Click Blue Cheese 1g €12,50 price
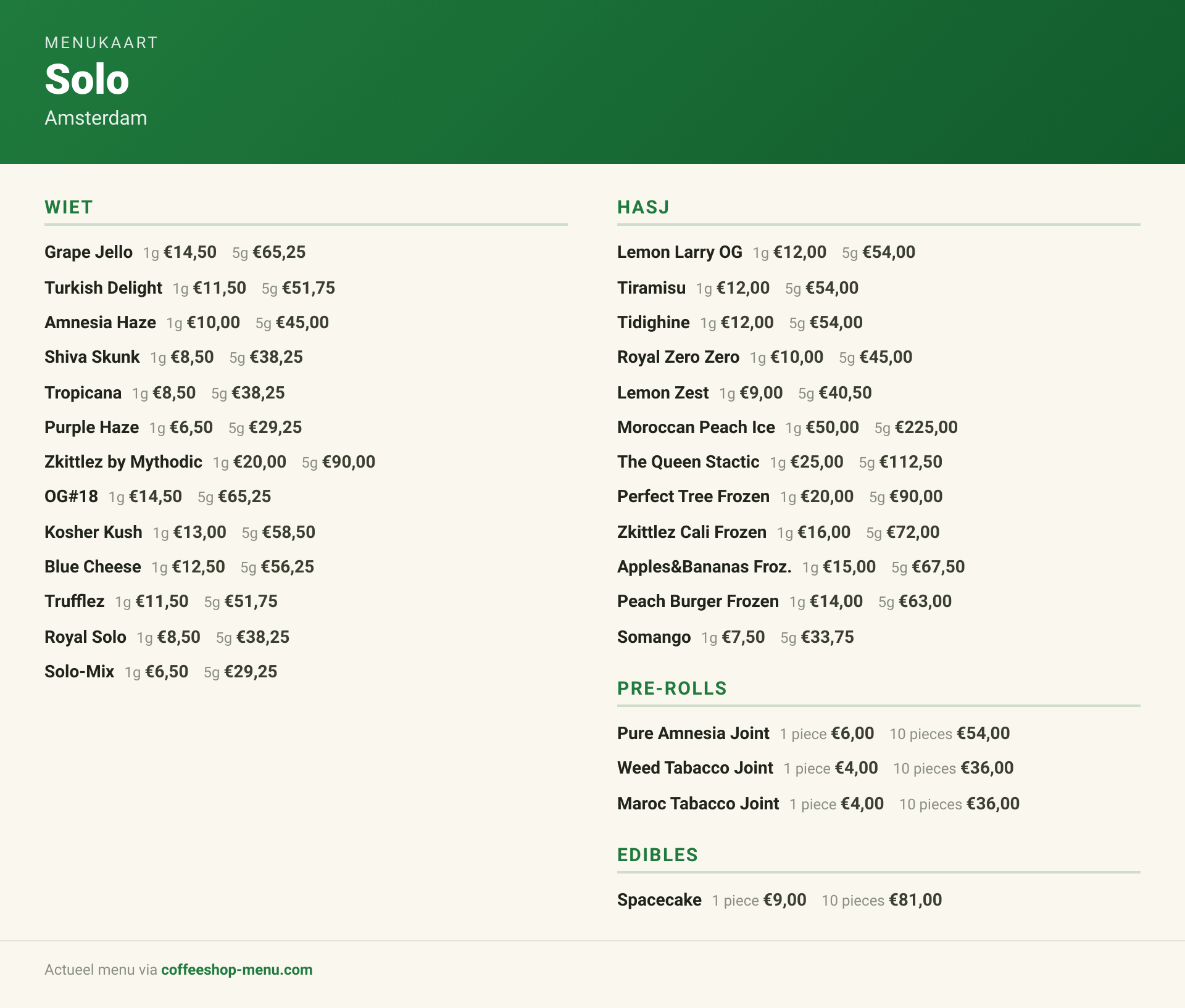The width and height of the screenshot is (1185, 1008). point(199,567)
